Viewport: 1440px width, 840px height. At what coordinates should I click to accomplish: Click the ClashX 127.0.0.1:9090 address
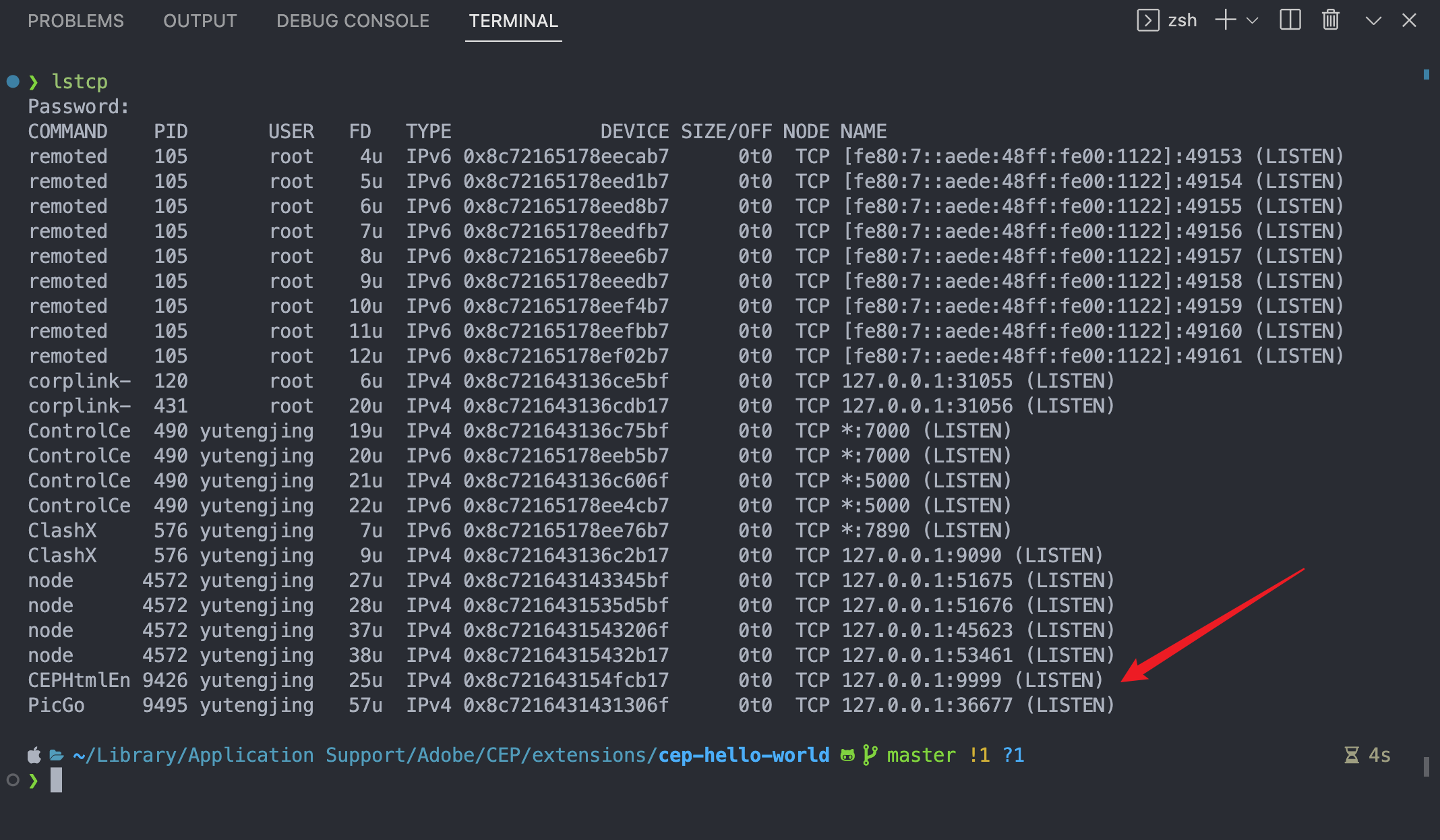coord(922,556)
